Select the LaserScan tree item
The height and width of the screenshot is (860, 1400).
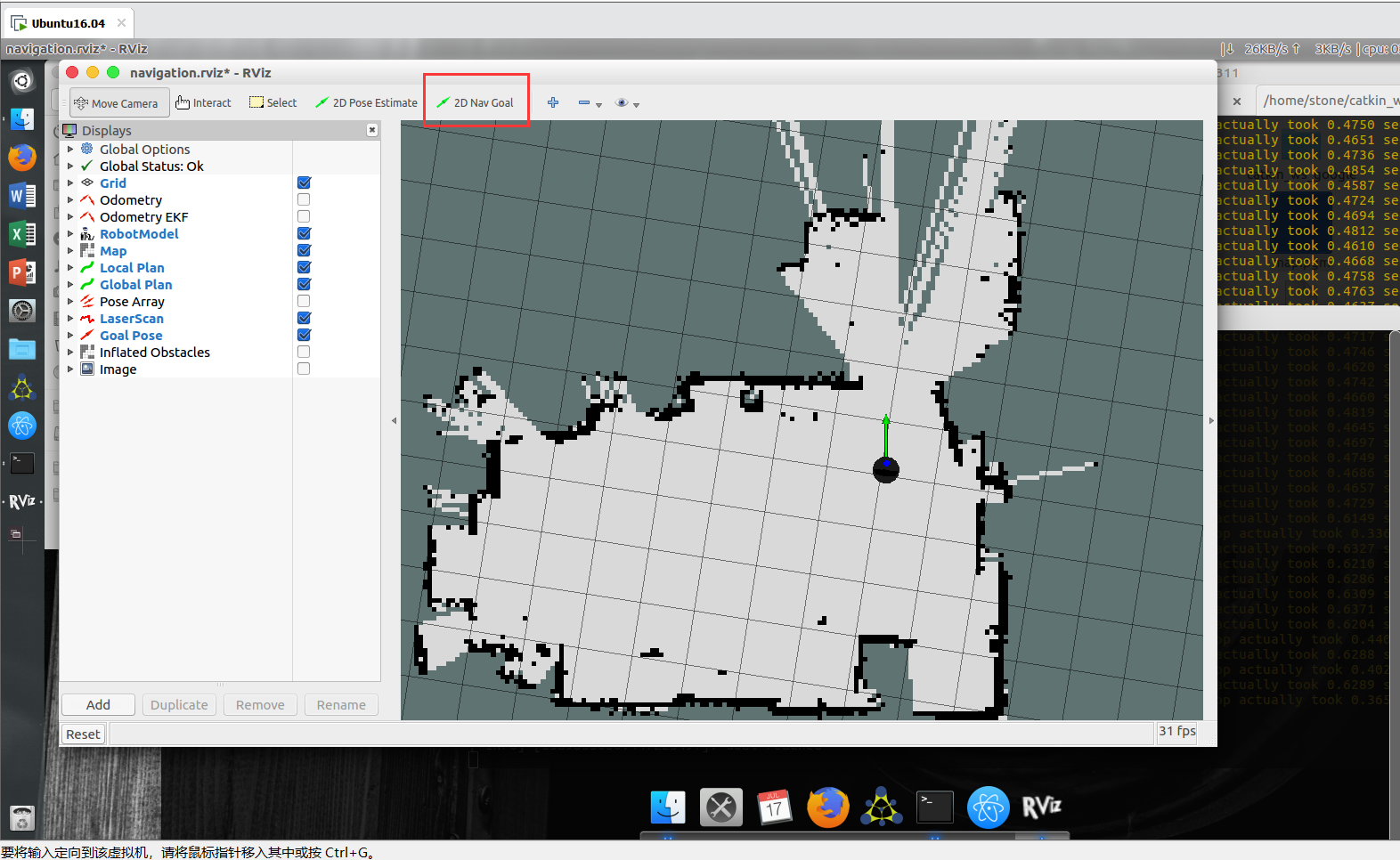tap(131, 319)
